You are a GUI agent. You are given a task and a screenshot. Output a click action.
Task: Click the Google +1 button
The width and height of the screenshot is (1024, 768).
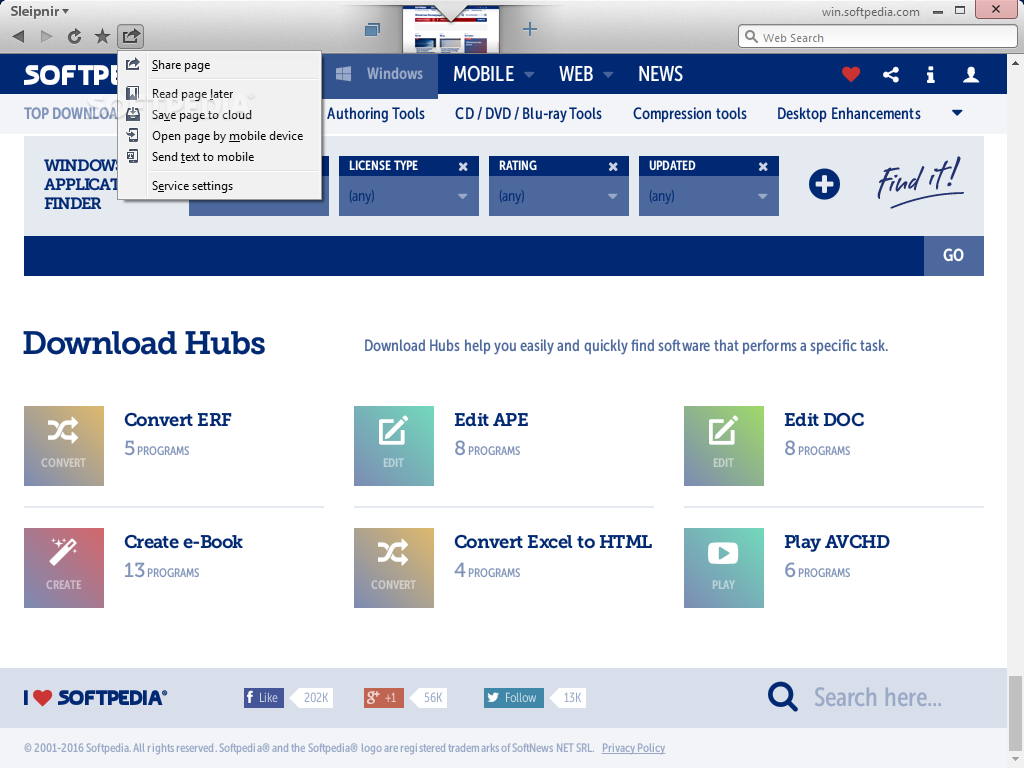point(384,697)
